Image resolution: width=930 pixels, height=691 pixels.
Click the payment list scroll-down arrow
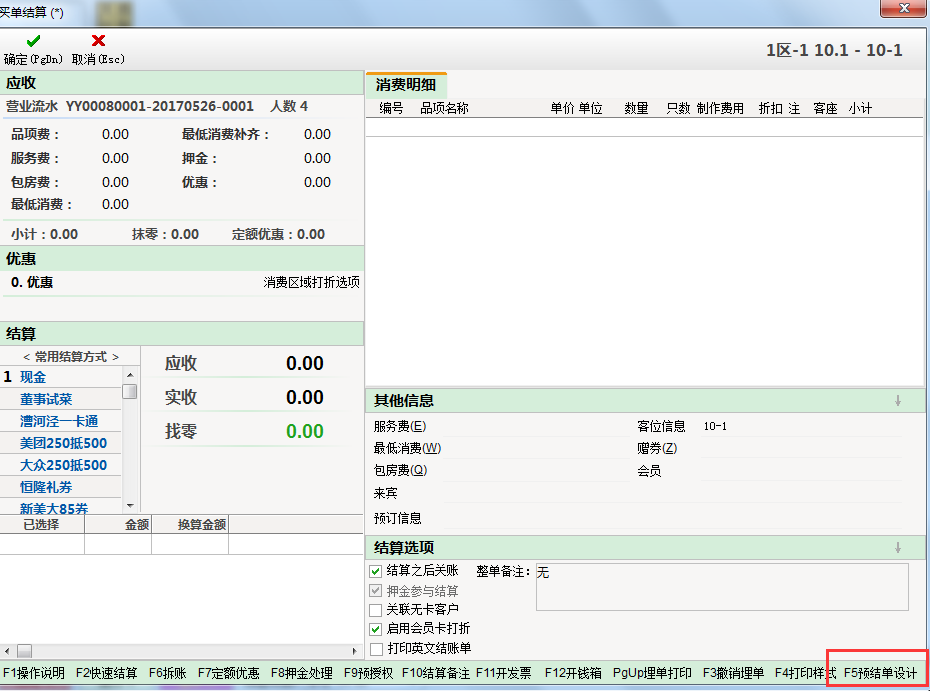pos(130,506)
